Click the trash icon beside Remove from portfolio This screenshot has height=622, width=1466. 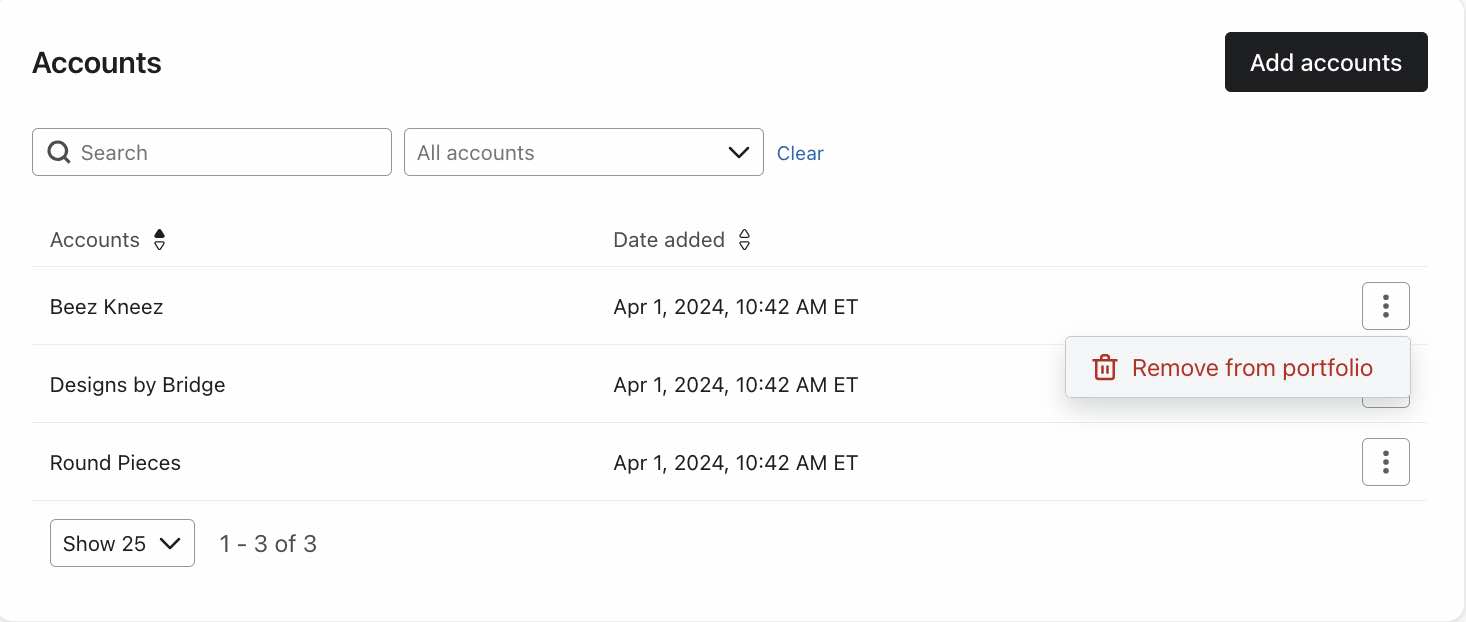pos(1104,367)
